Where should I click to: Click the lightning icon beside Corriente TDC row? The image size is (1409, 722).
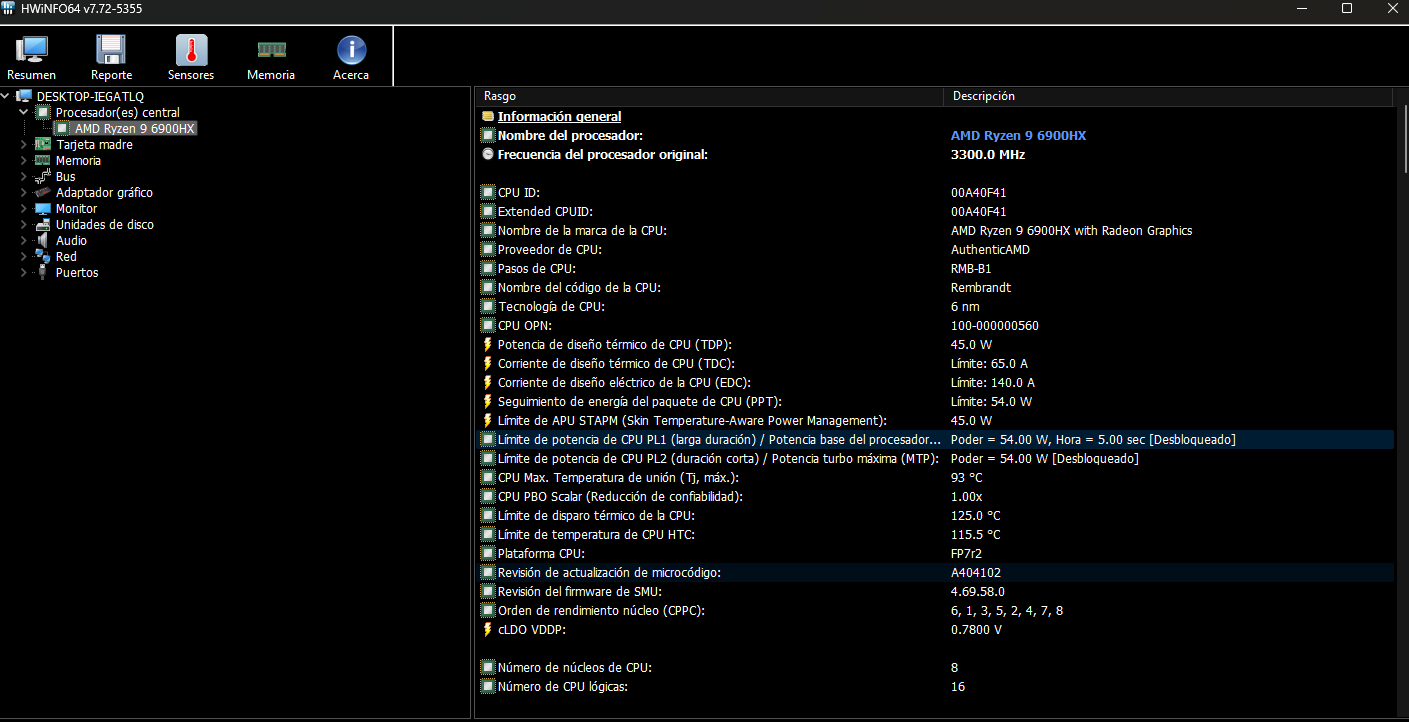click(x=488, y=363)
